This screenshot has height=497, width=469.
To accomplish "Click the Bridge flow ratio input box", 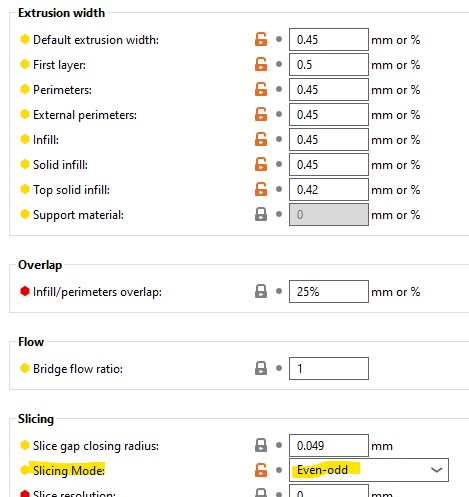I will (x=329, y=369).
